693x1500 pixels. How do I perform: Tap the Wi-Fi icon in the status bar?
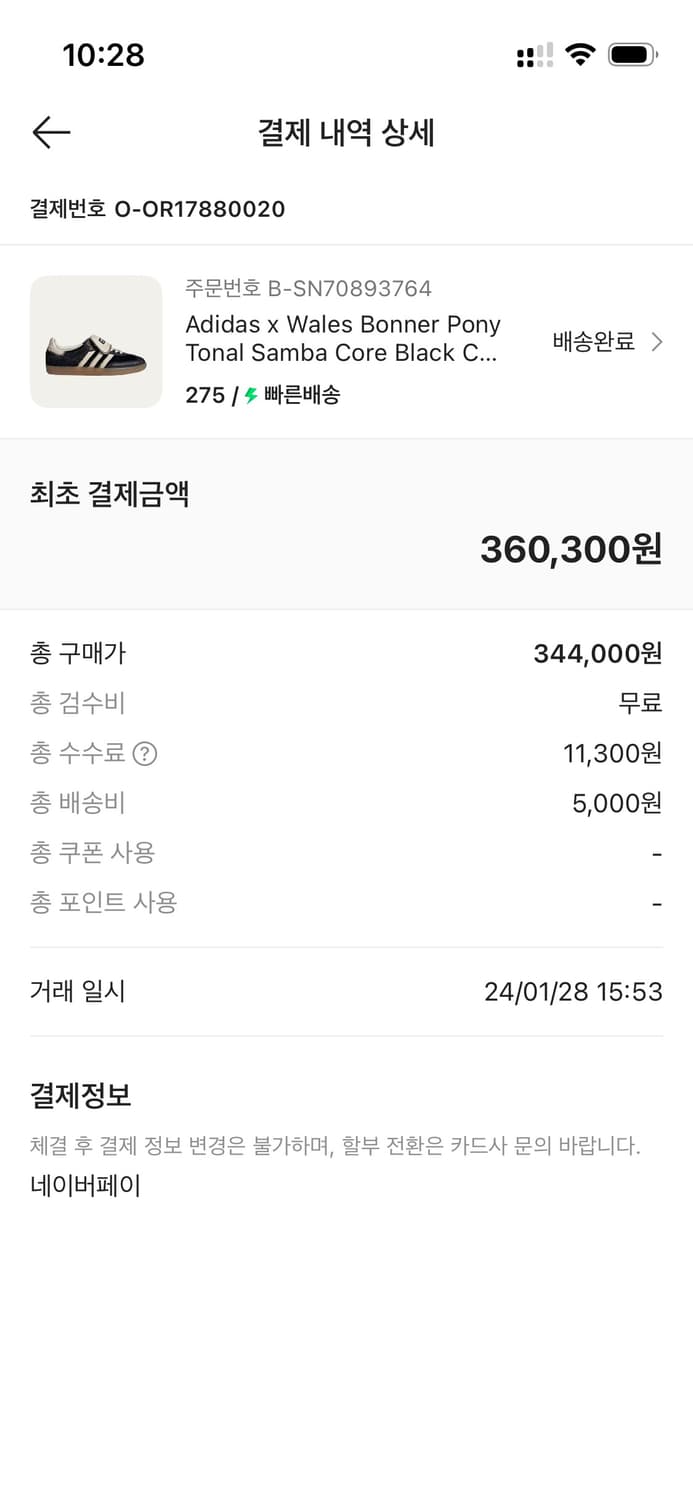[580, 56]
